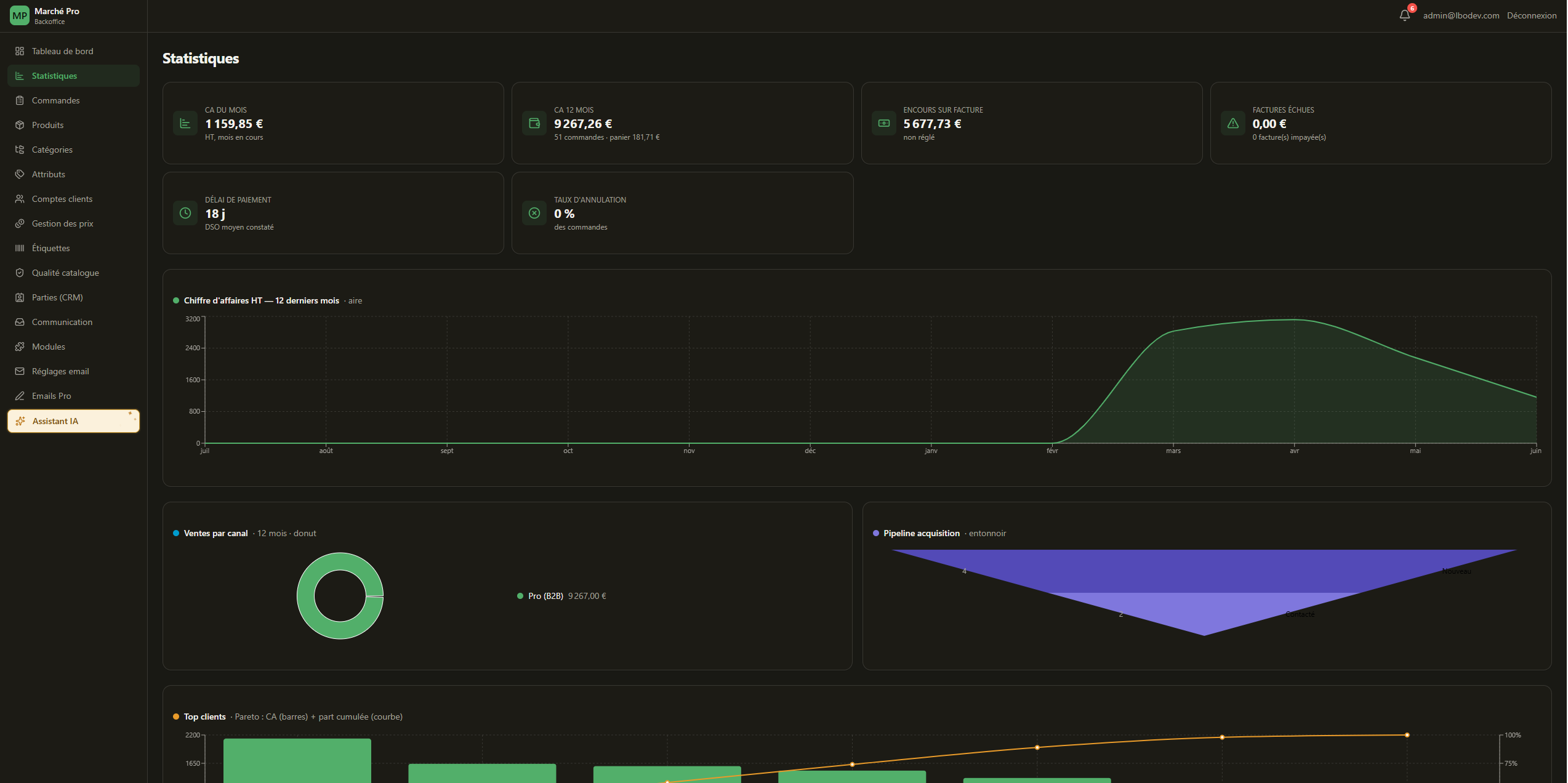Viewport: 1568px width, 783px height.
Task: Click the Assistant IA sparkle icon
Action: tap(20, 421)
